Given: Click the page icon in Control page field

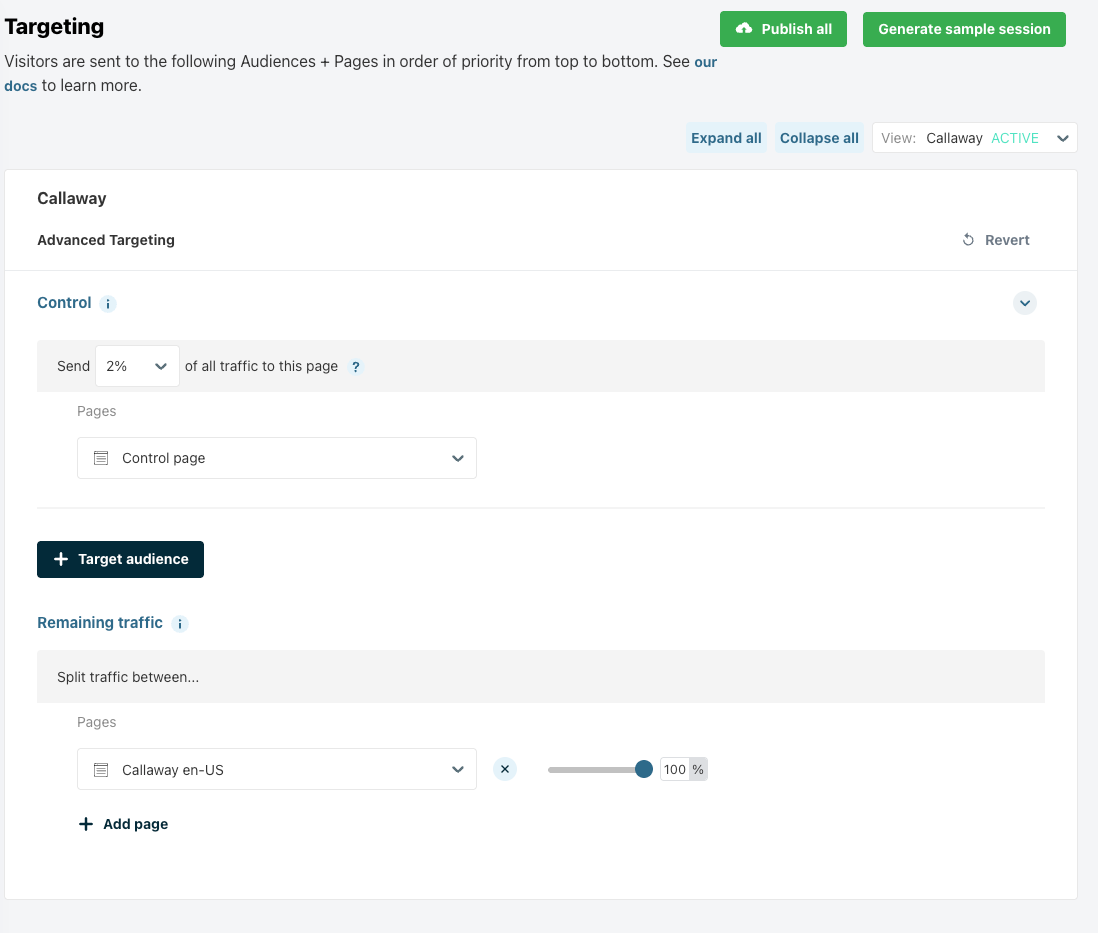Looking at the screenshot, I should [x=101, y=458].
